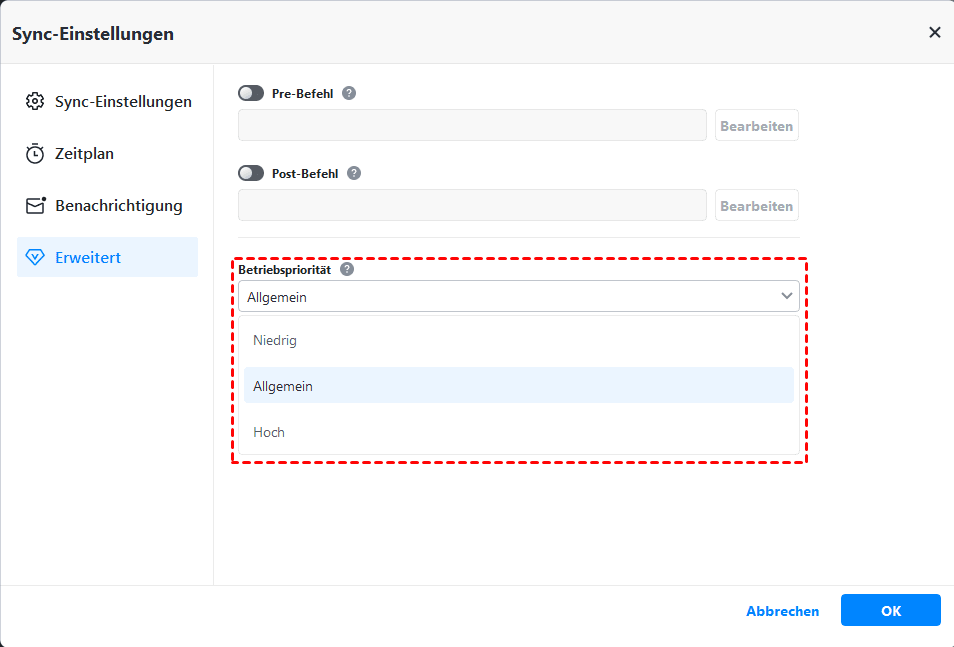Click the envelope icon for Benachrichtigung
This screenshot has width=954, height=647.
(36, 206)
